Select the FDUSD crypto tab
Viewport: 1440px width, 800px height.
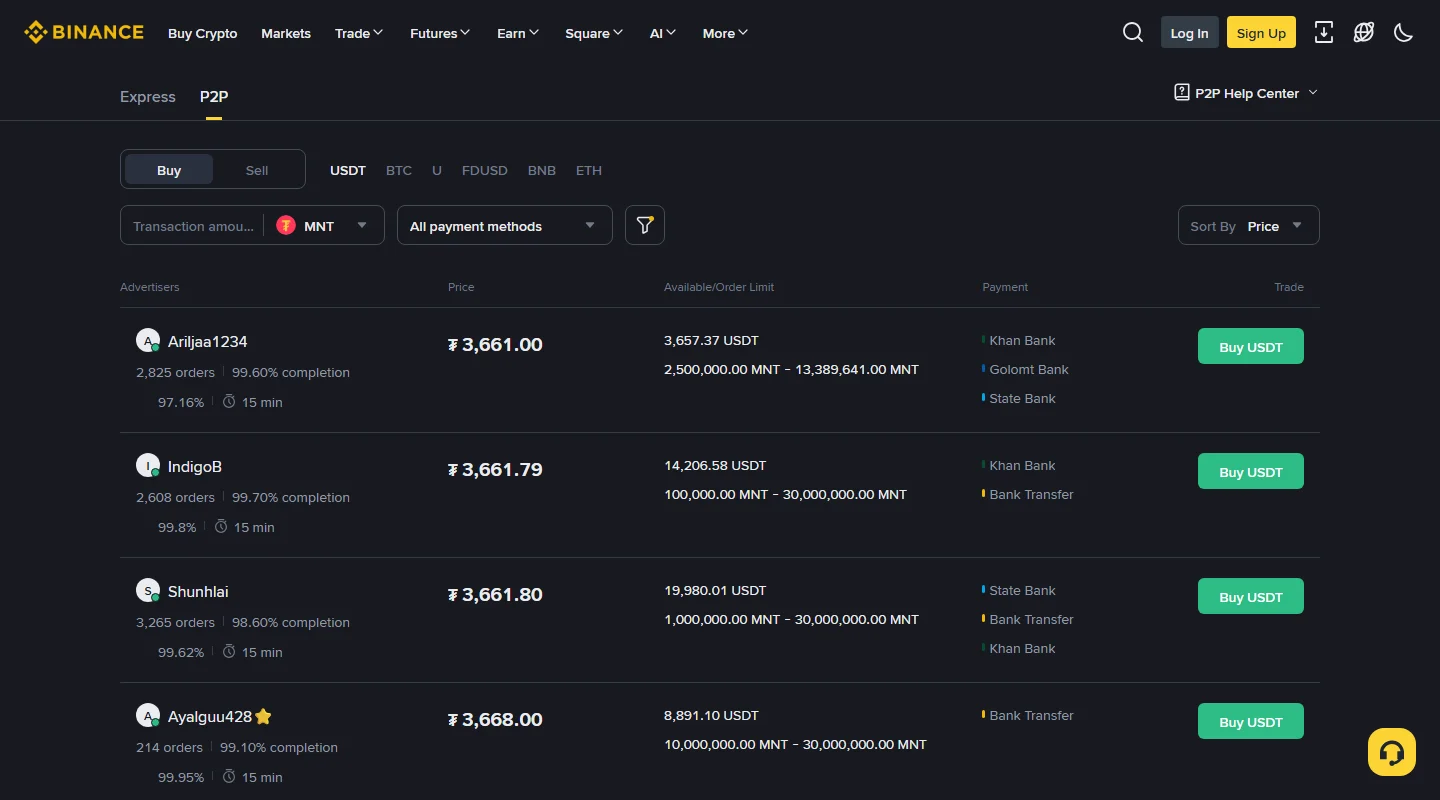click(x=485, y=170)
